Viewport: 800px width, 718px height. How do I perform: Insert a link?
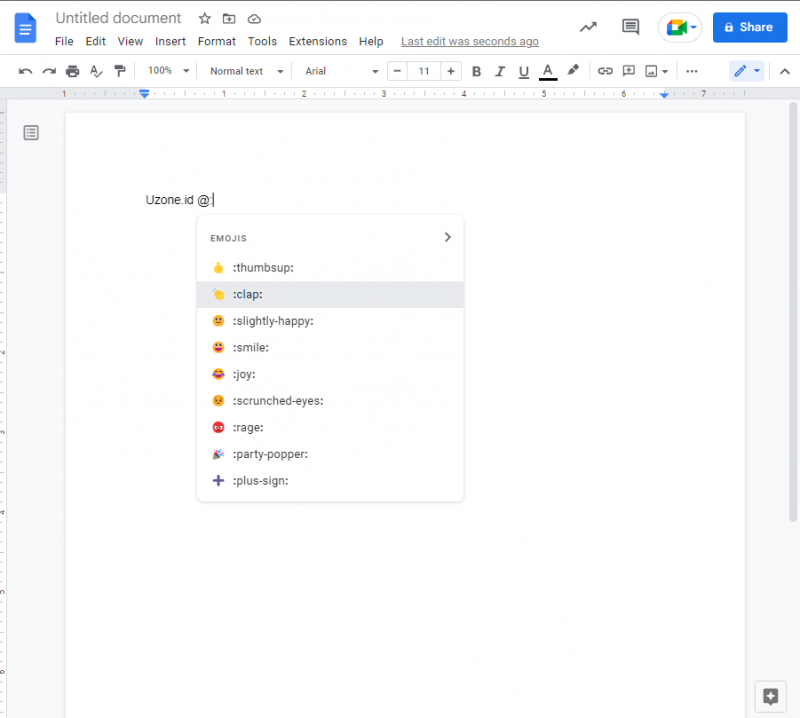(605, 71)
